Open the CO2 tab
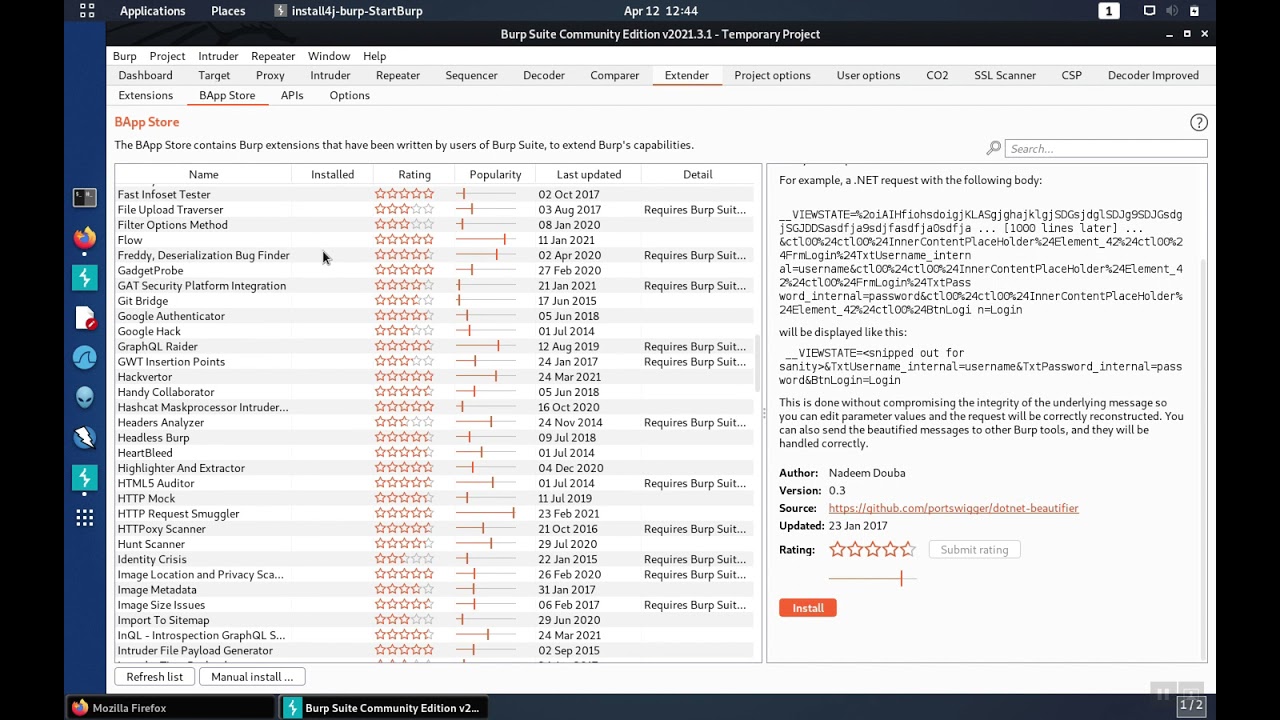 coord(937,75)
